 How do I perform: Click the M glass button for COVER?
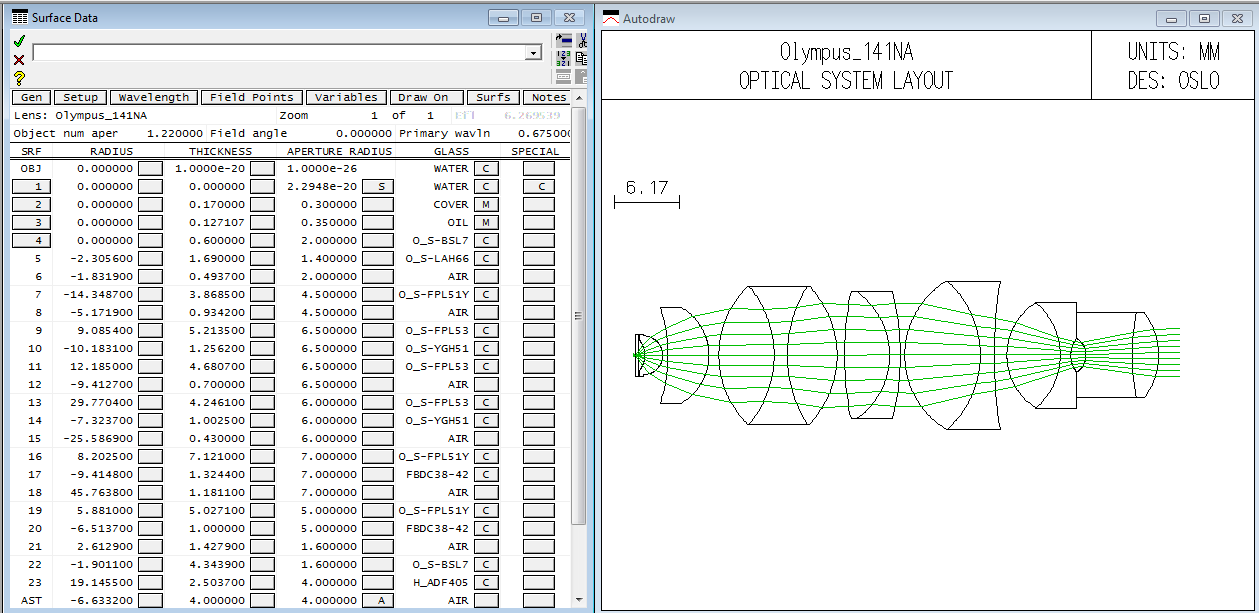pos(486,204)
